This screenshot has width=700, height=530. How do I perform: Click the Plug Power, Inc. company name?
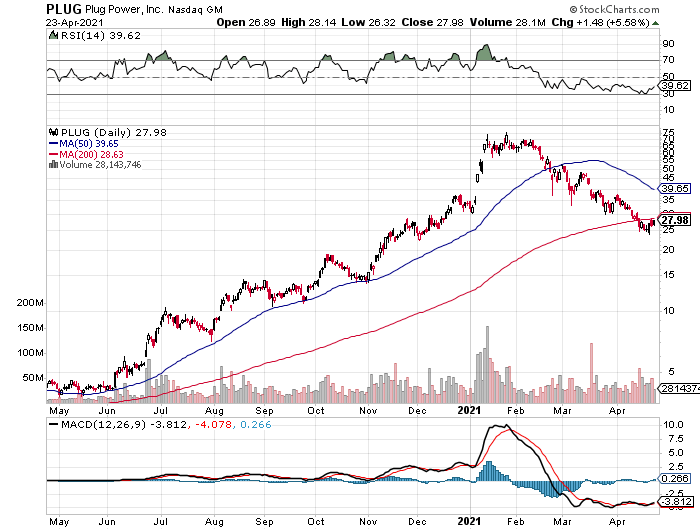tap(125, 9)
